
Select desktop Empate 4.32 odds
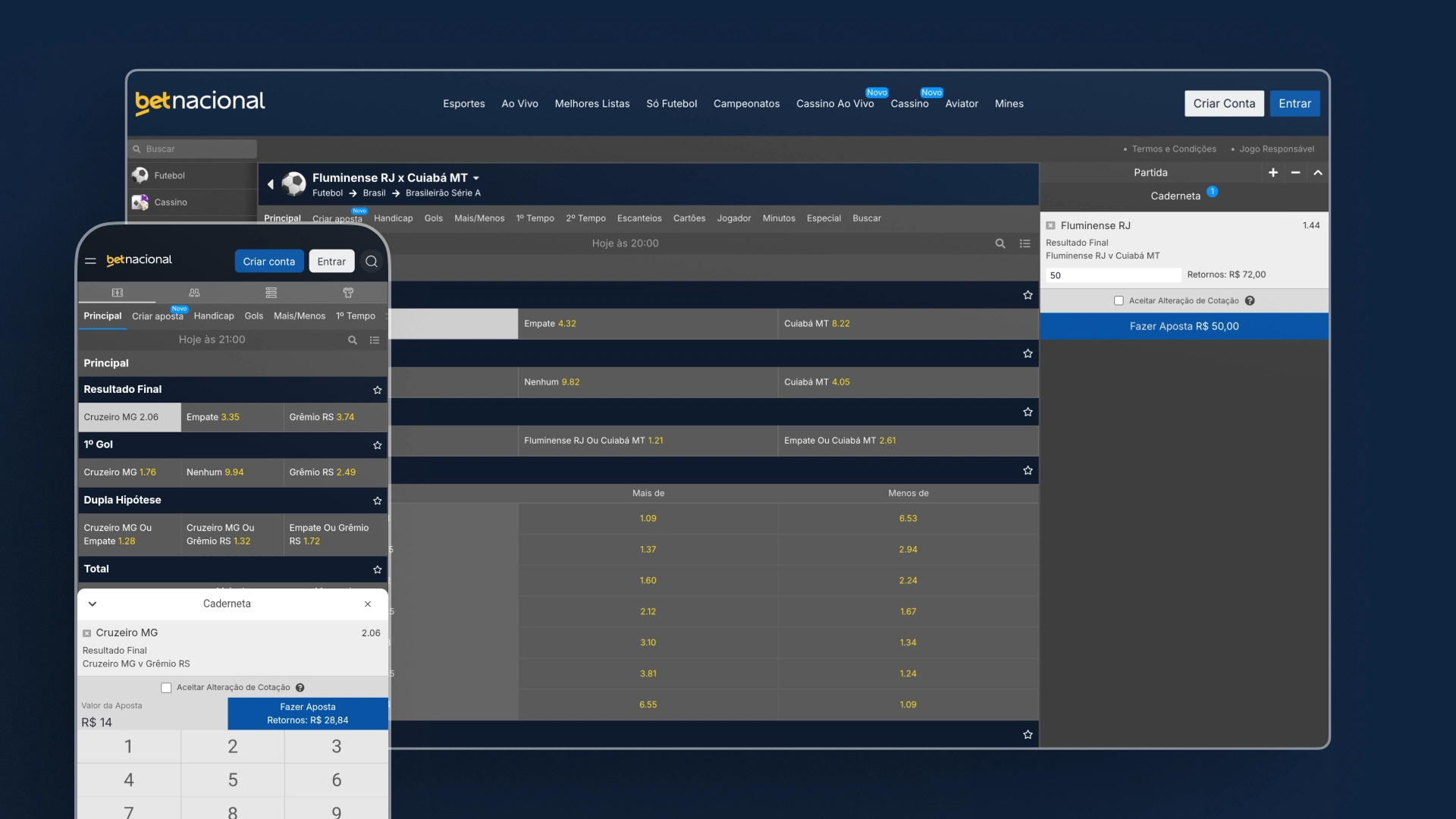tap(648, 324)
